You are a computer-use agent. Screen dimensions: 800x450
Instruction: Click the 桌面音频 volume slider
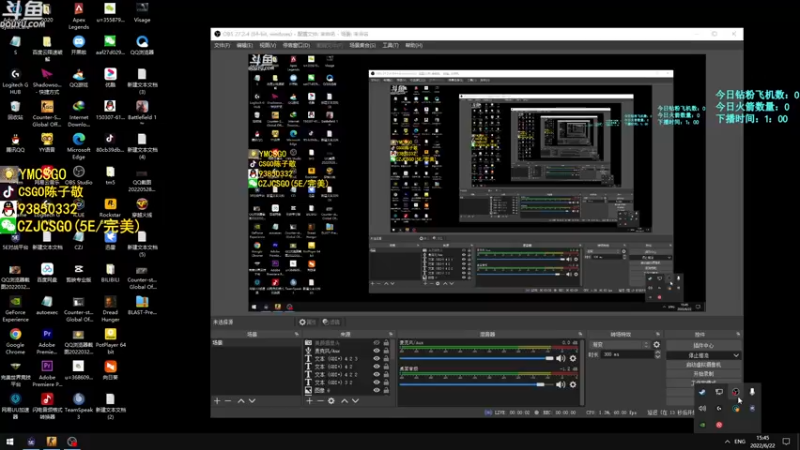476,384
